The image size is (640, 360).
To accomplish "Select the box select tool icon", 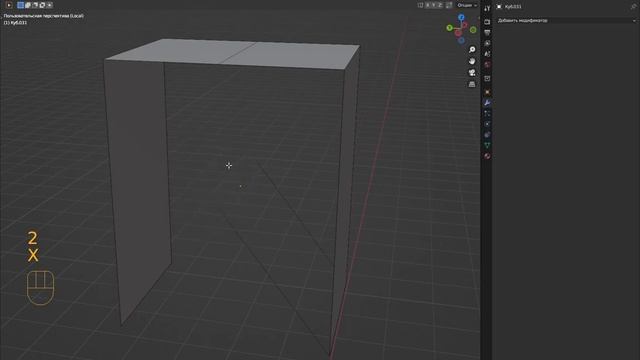I will (x=9, y=5).
